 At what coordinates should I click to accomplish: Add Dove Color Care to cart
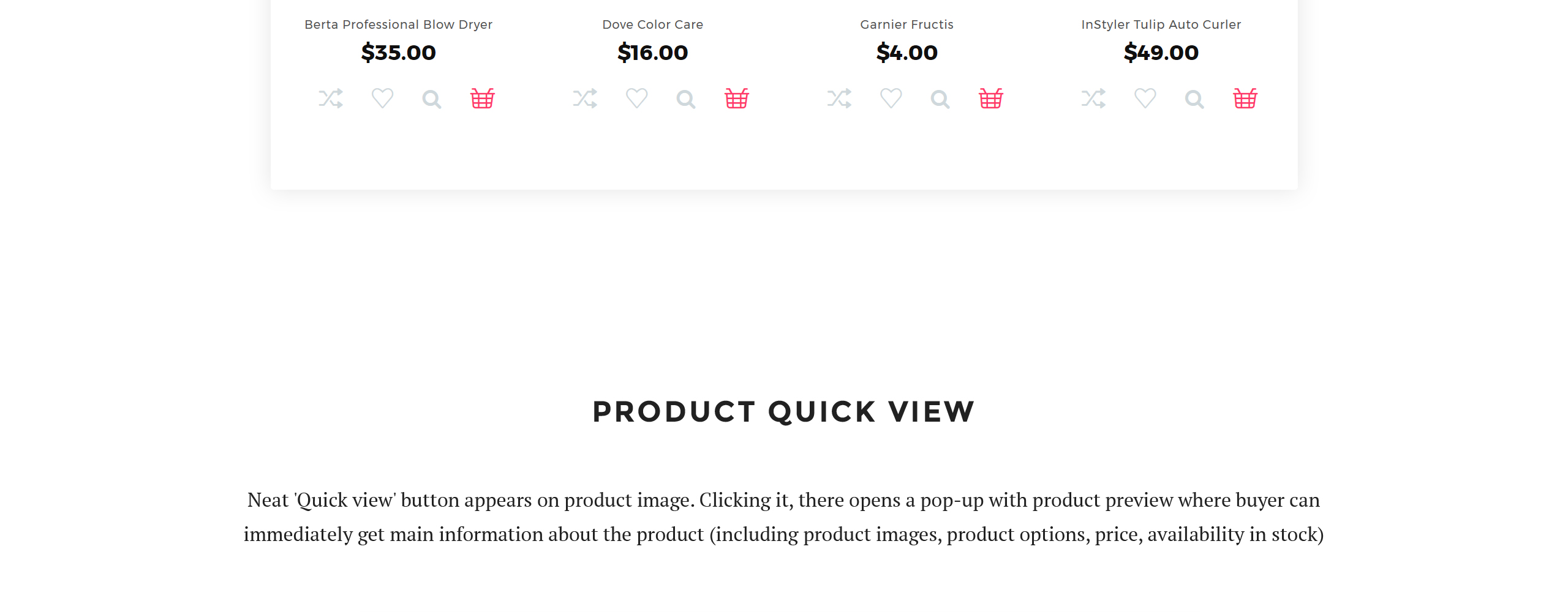pos(737,98)
